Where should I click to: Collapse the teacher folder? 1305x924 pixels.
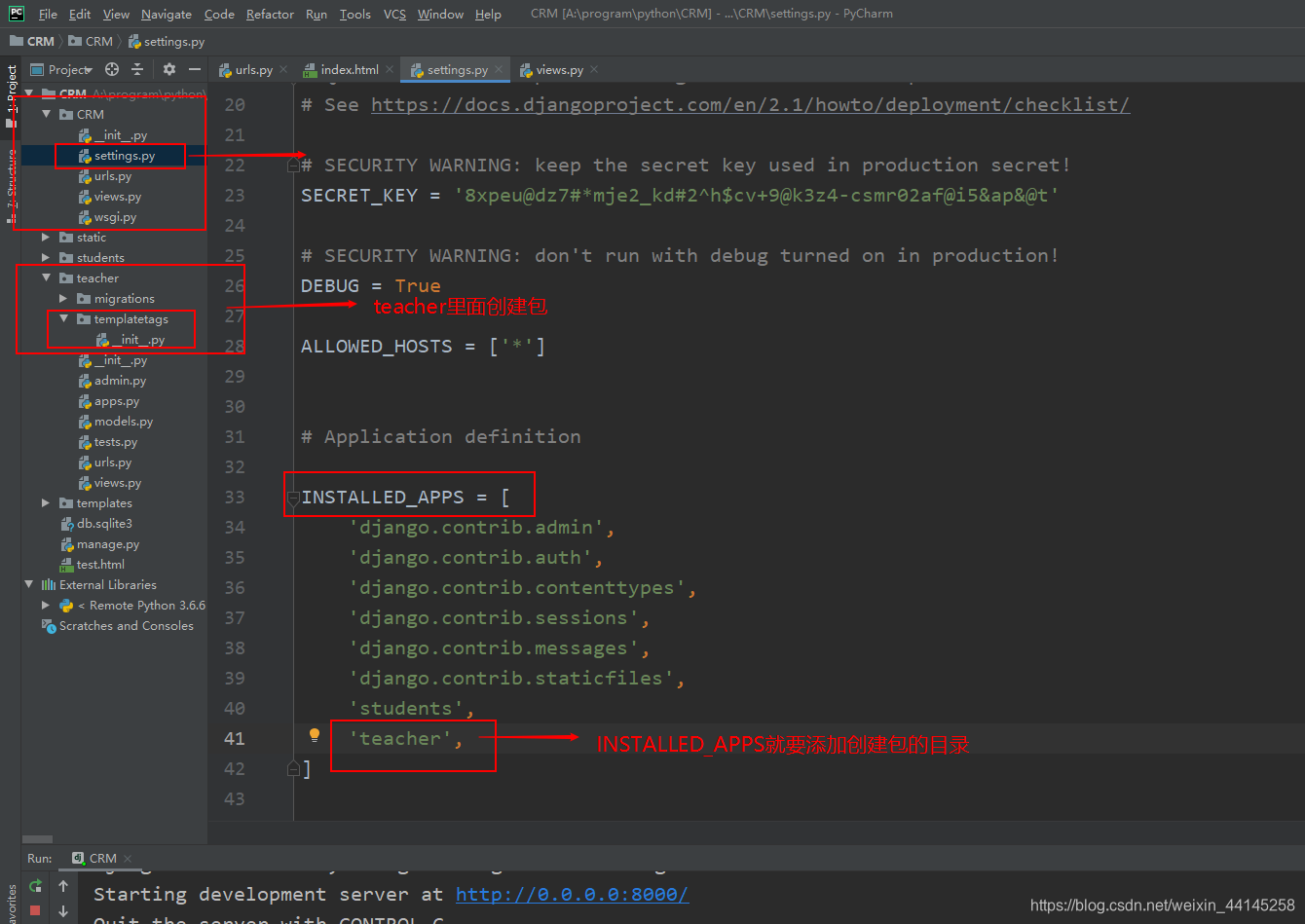46,277
